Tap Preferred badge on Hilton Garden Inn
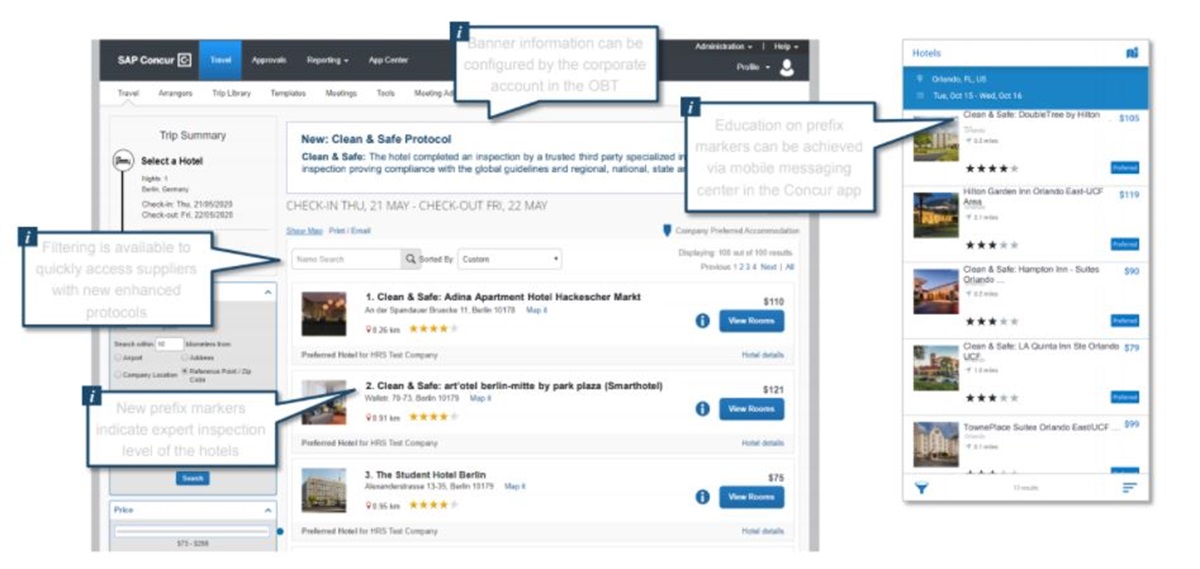The width and height of the screenshot is (1200, 569). point(1125,244)
